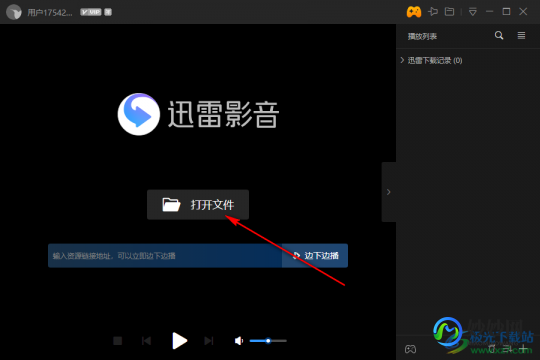Click the small badge right of the VIP label
The height and width of the screenshot is (360, 540).
click(x=108, y=12)
